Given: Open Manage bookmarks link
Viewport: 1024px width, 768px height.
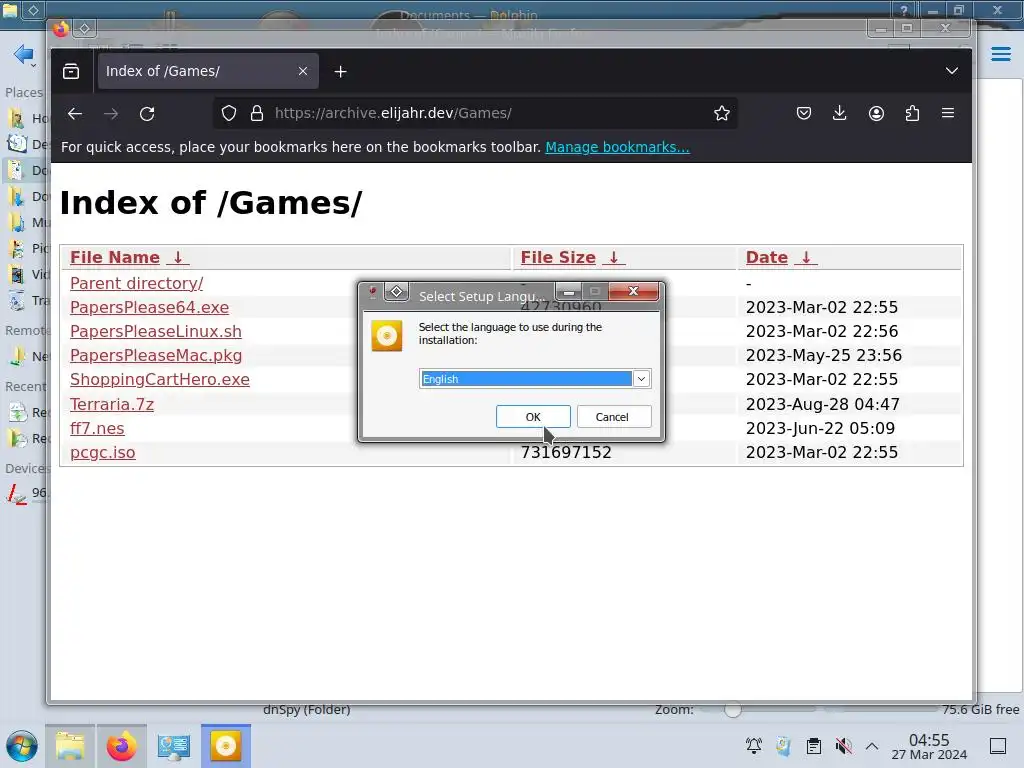Looking at the screenshot, I should (617, 147).
